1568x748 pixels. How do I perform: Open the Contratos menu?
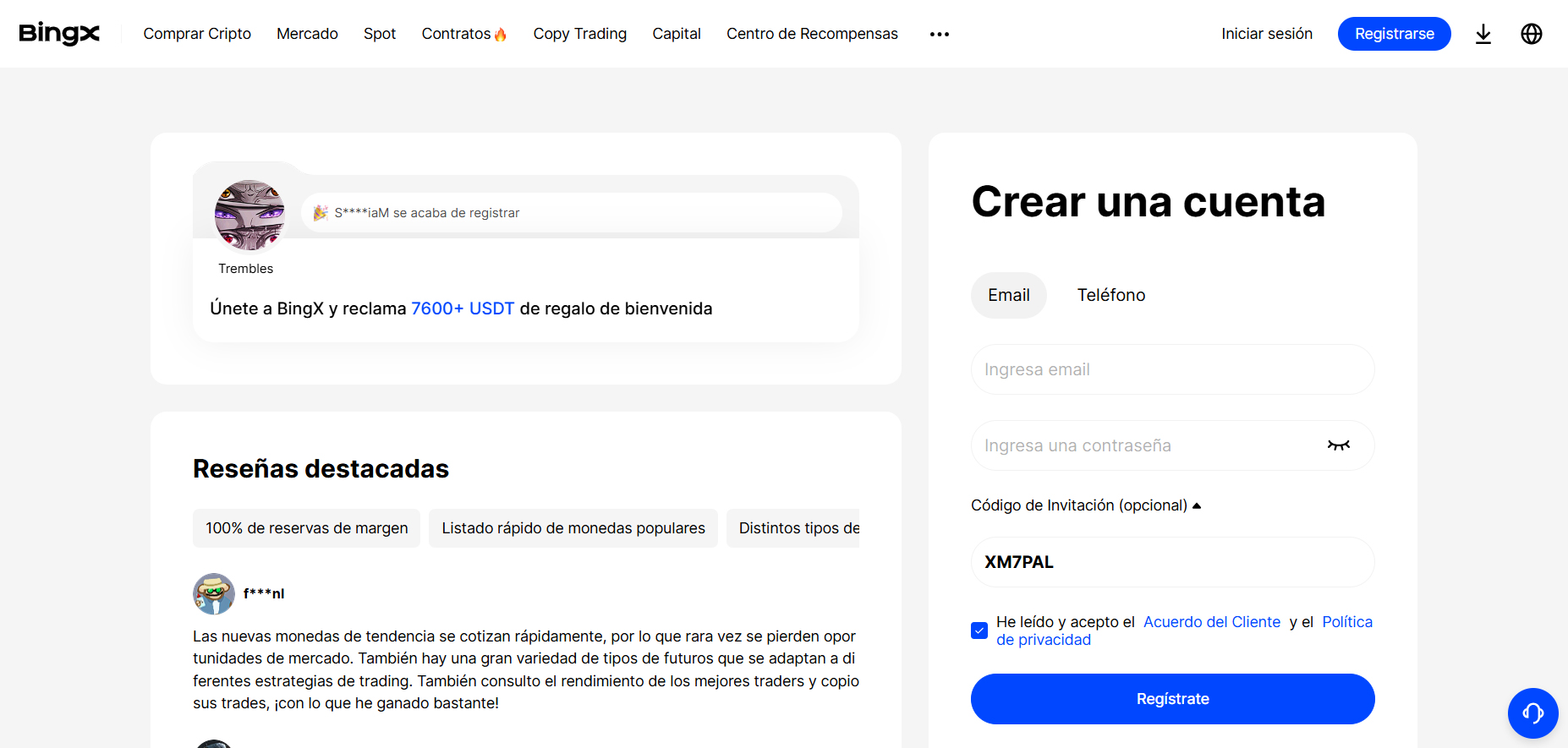pyautogui.click(x=463, y=34)
